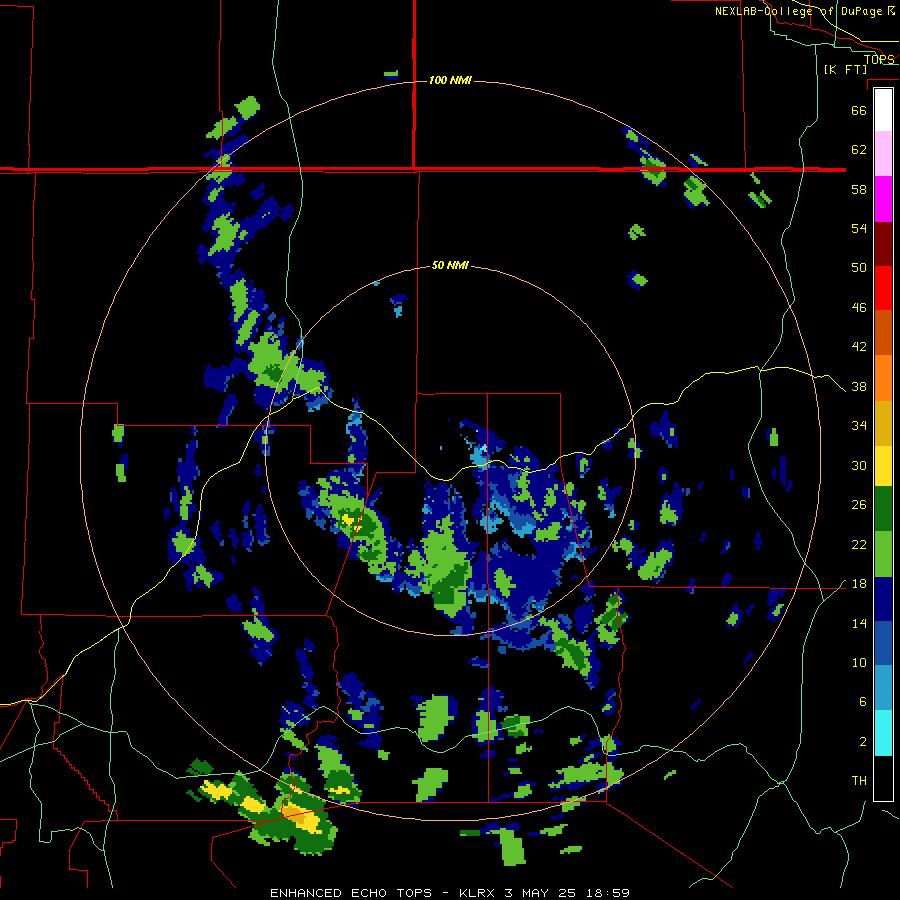
Task: Pick the light blue 14 kft legend swatch
Action: [x=883, y=688]
